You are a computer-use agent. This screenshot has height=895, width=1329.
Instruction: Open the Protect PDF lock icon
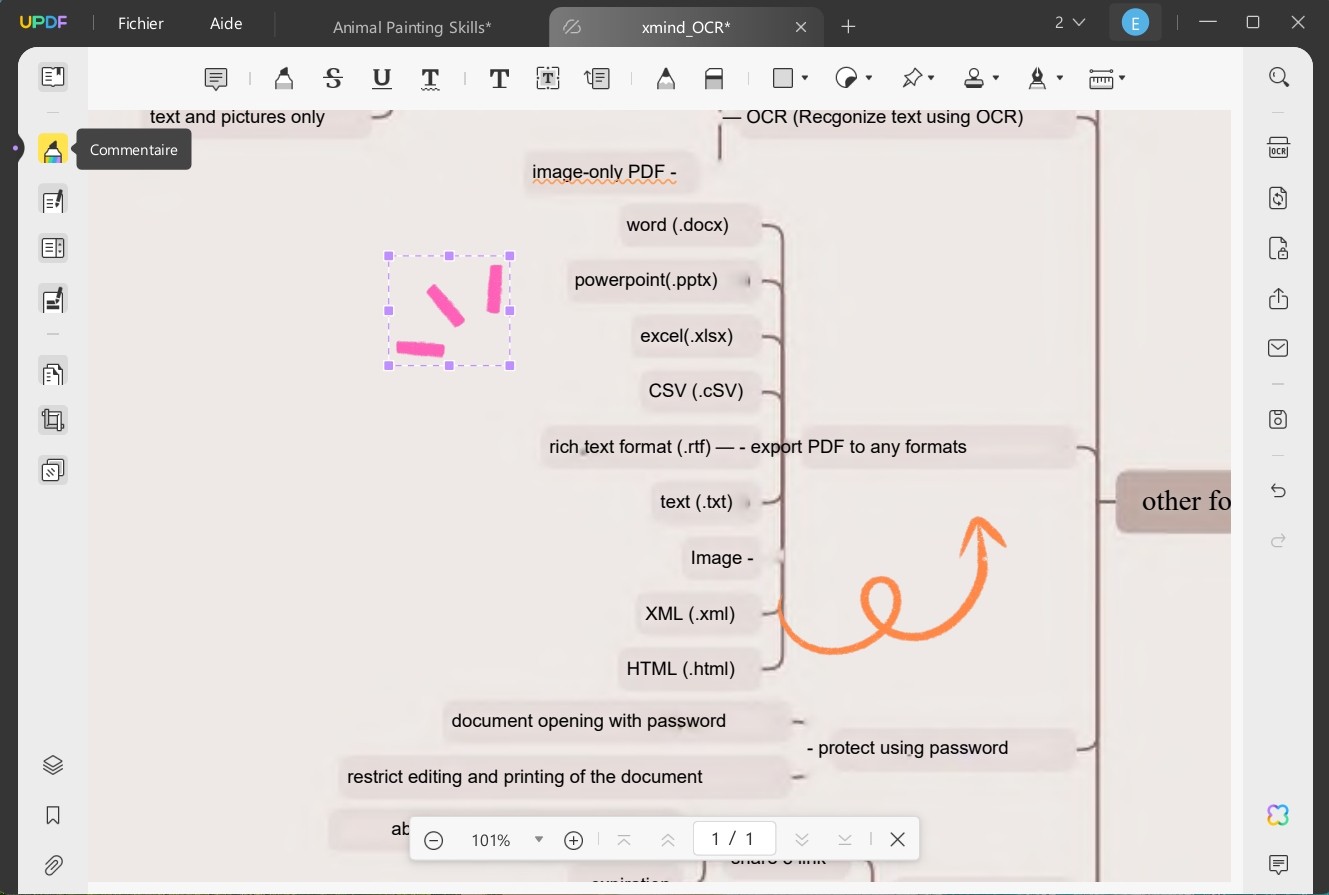tap(1278, 247)
